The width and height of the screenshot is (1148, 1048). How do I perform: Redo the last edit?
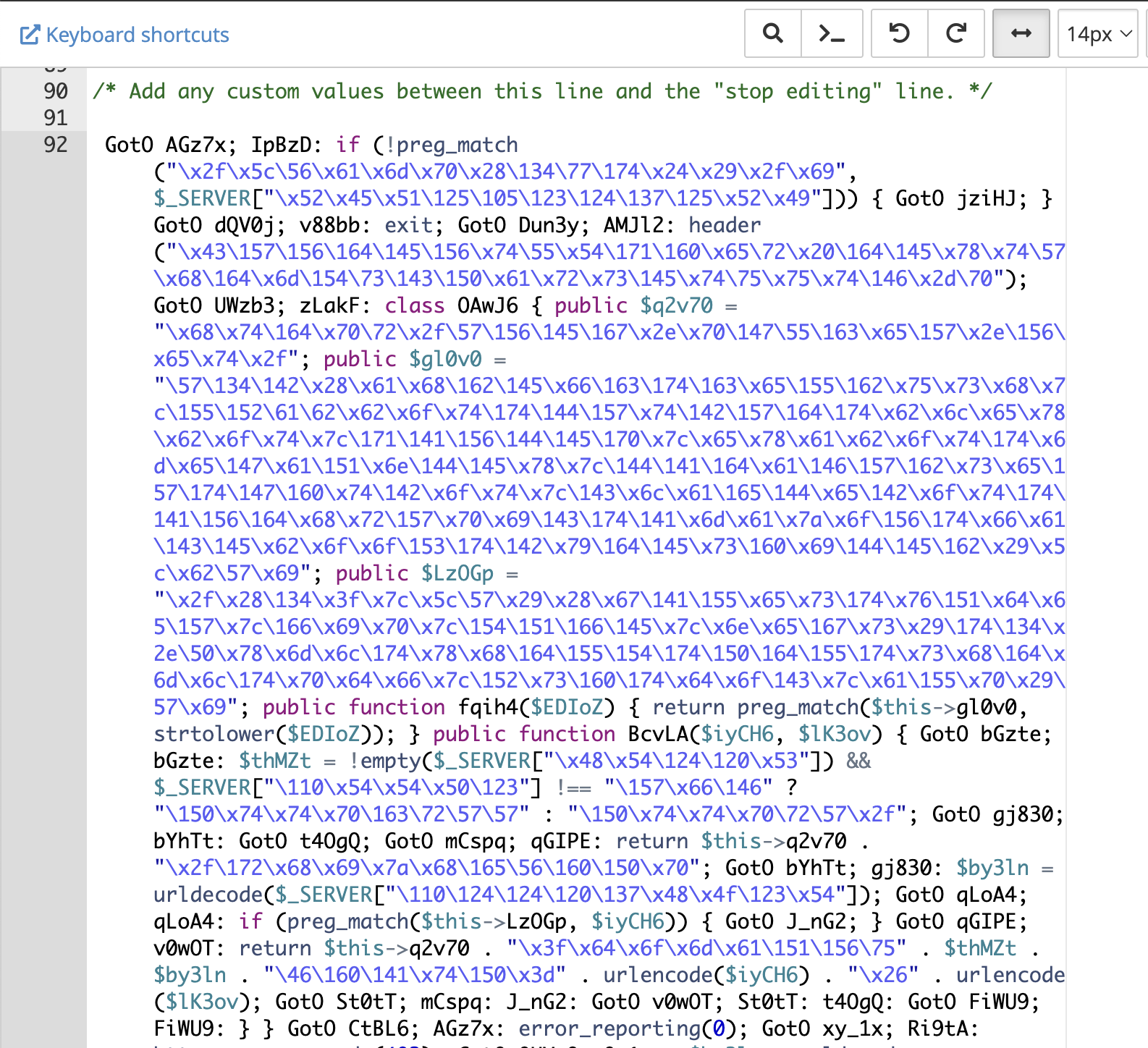[x=956, y=33]
